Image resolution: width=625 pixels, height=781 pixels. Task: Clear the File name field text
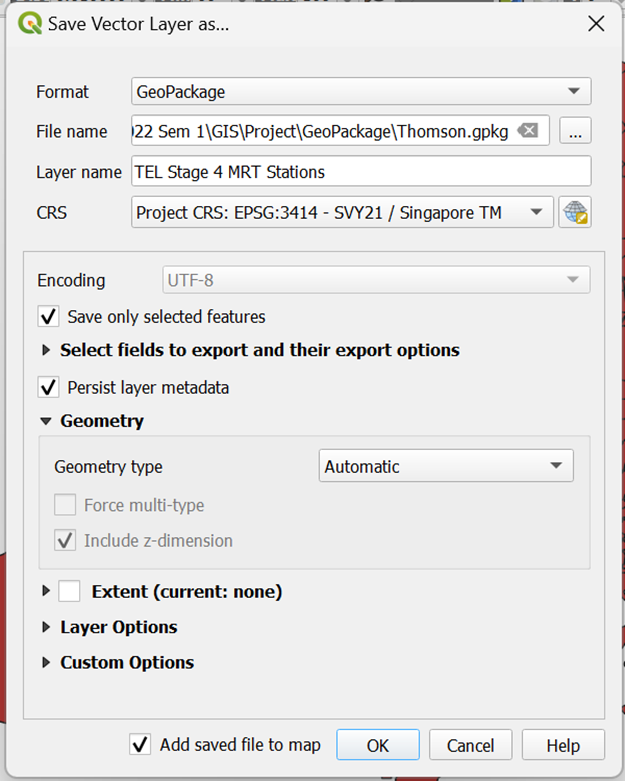click(x=528, y=131)
